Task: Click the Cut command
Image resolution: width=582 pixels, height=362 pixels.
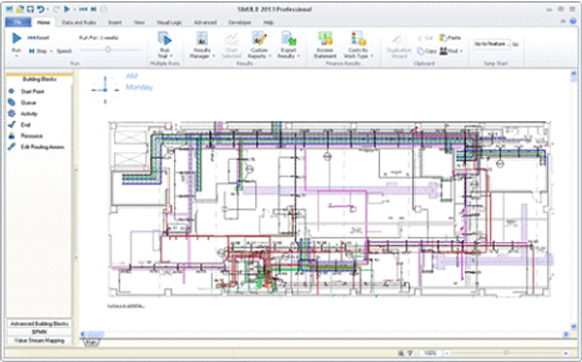Action: [x=425, y=38]
